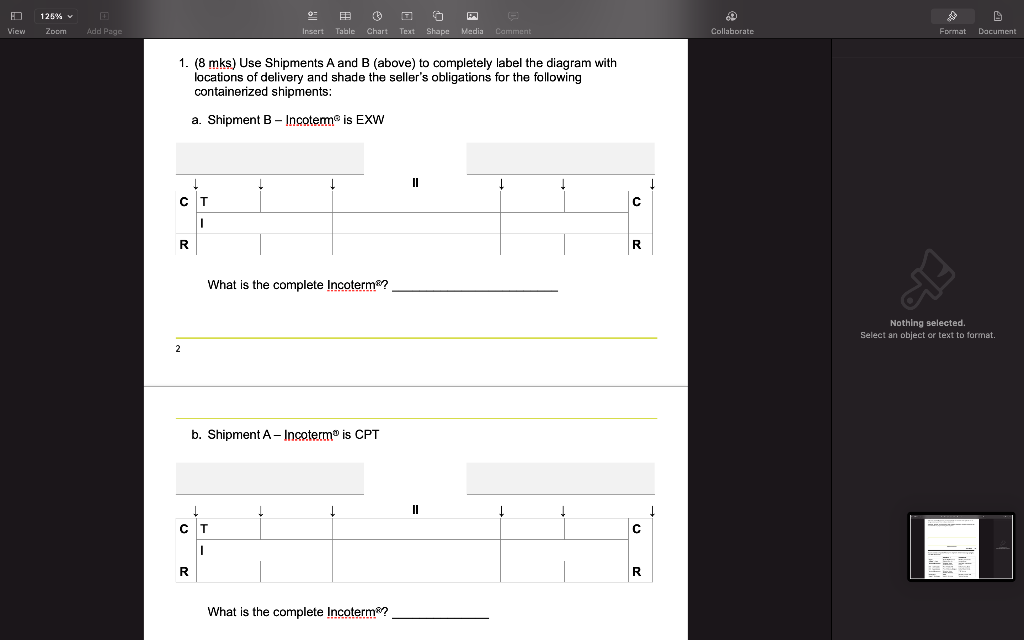Click the gray label box above Shipment B diagram
The width and height of the screenshot is (1024, 640).
[269, 157]
